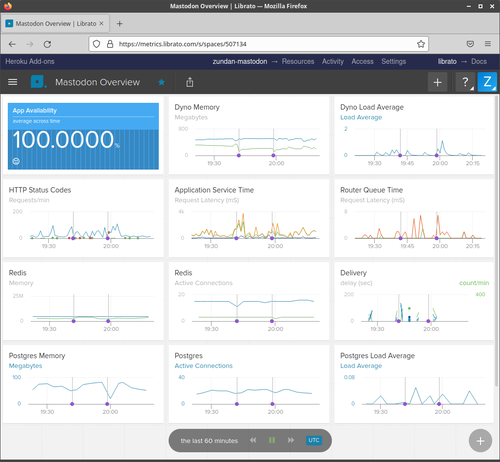Maximize the Firefox window
500x462 pixels.
[480, 6]
